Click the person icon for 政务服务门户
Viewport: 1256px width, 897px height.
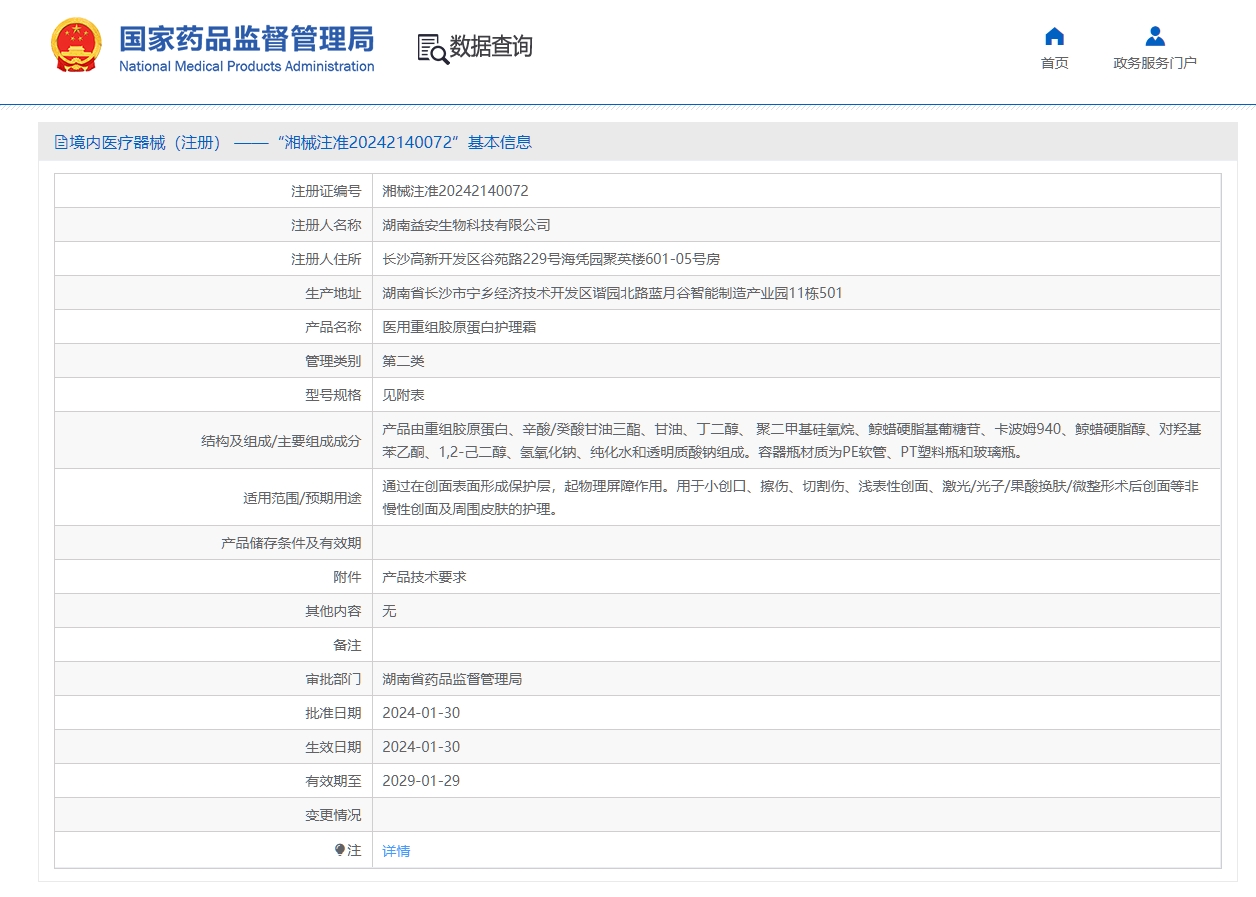(1154, 37)
